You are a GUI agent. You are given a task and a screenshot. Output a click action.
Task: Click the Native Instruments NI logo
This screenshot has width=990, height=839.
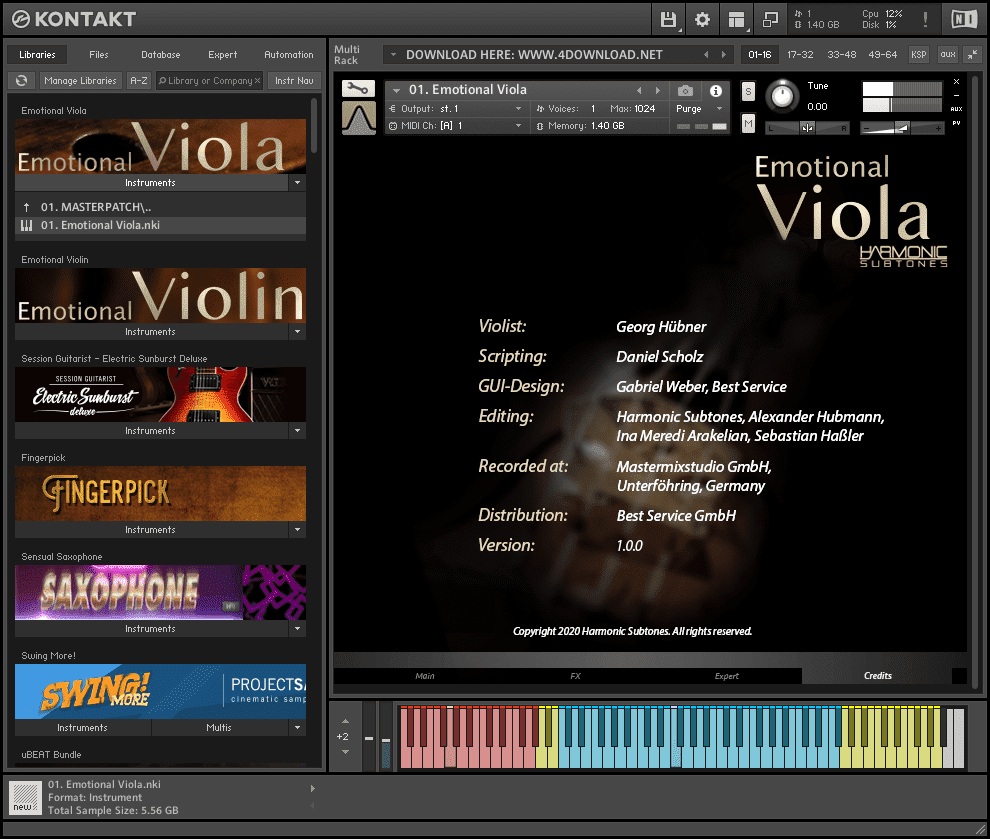(963, 20)
